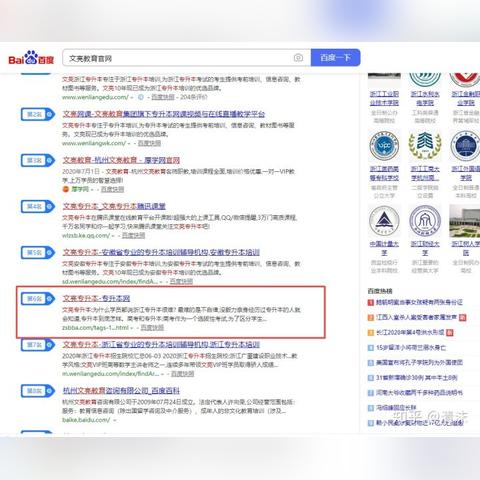Click the blue UPC university logo
Viewport: 480px width, 480px height.
tap(384, 146)
